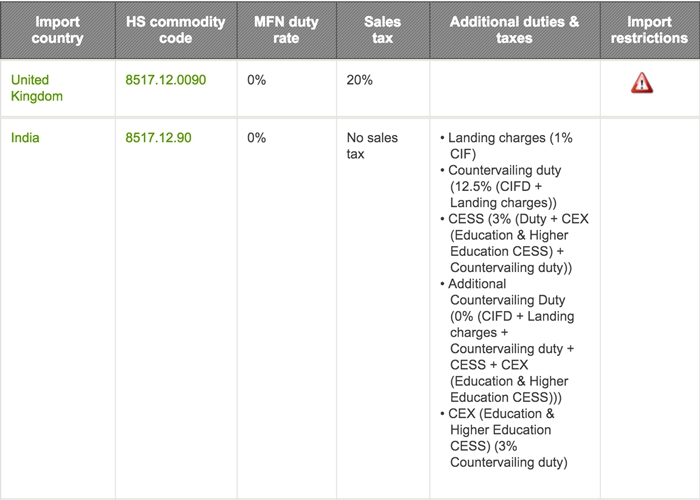The image size is (700, 500).
Task: Select India's 0% MFN duty cell
Action: [x=257, y=138]
